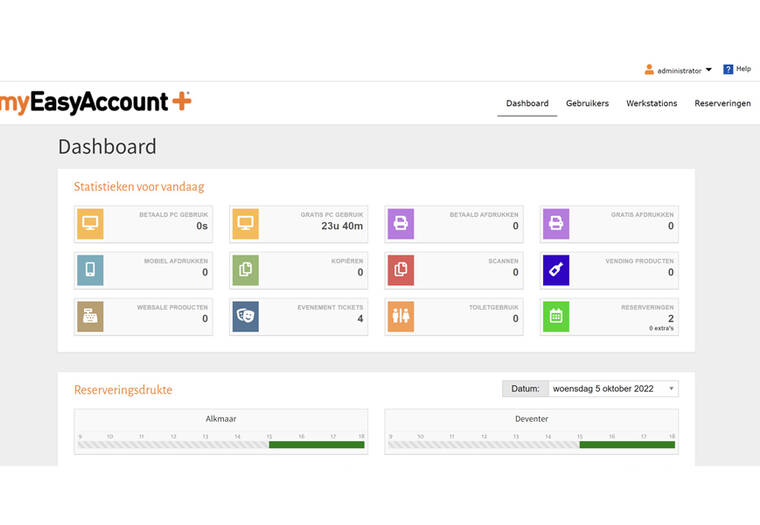Select the purple Betaald afdrukken printer icon
Screen dimensions: 760x525
pyautogui.click(x=400, y=224)
